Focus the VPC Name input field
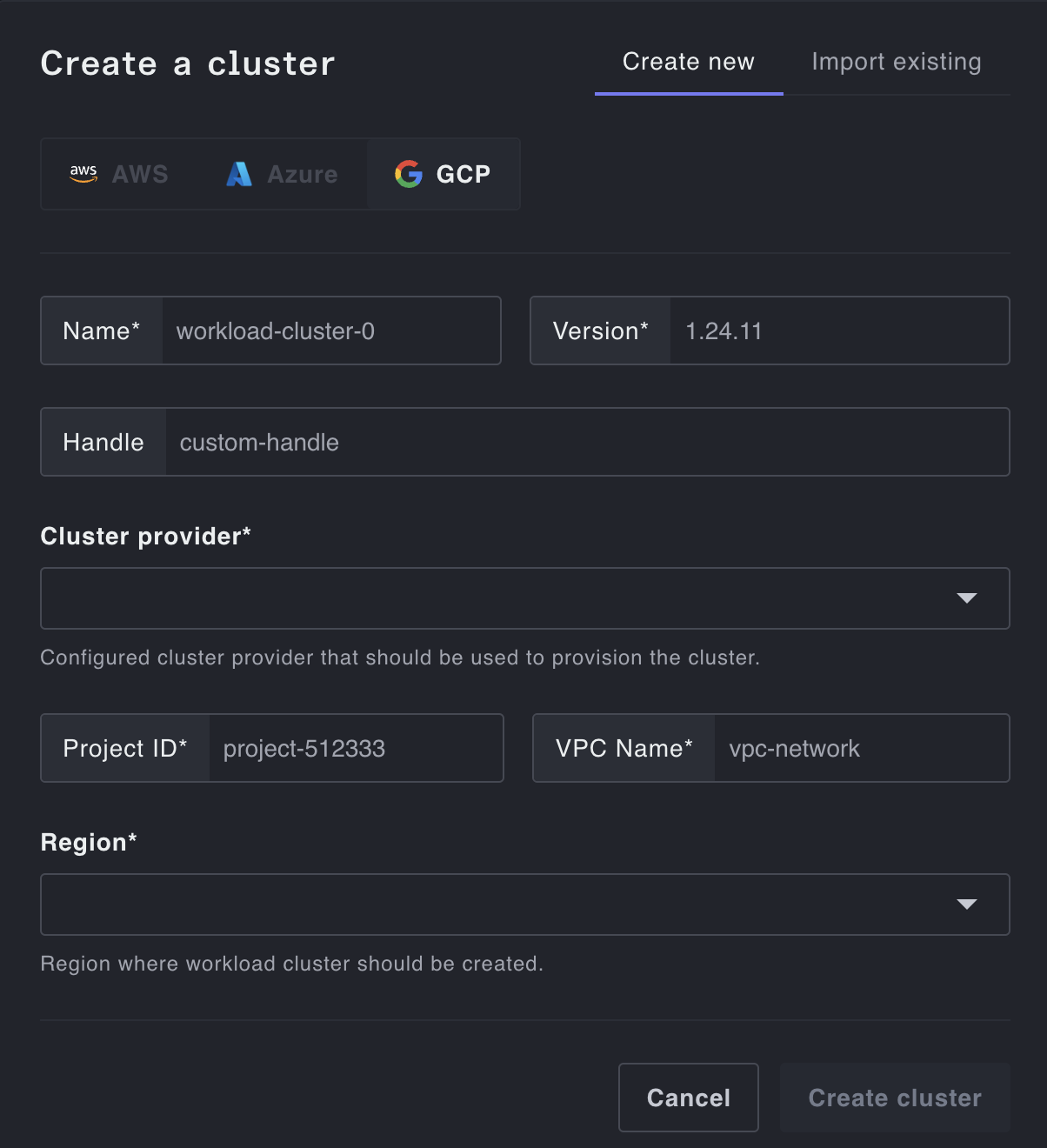Screen dimensions: 1047x1148 click(x=861, y=748)
